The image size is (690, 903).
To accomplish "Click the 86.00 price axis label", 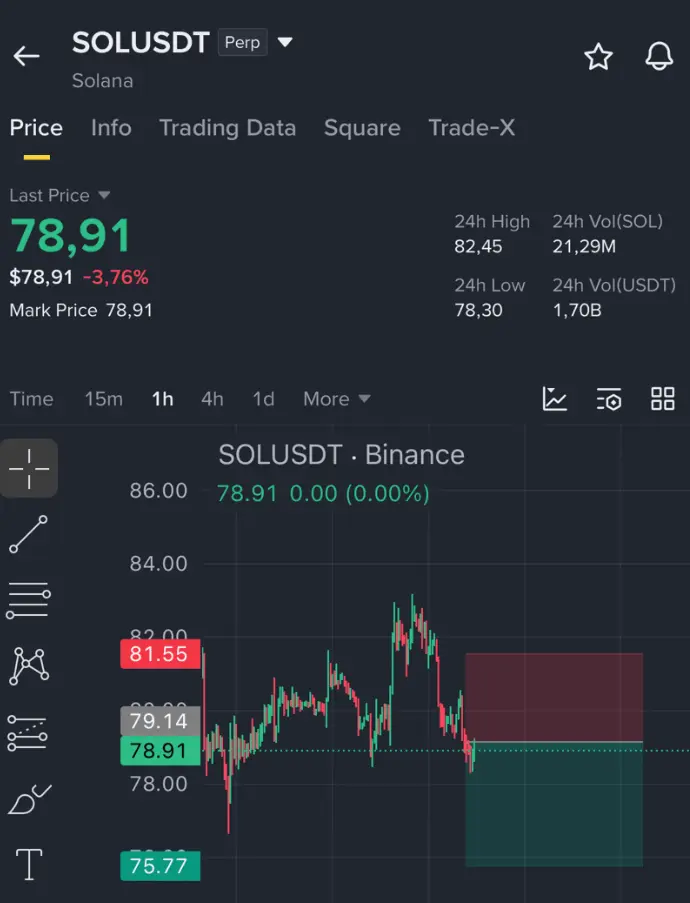I will 158,491.
